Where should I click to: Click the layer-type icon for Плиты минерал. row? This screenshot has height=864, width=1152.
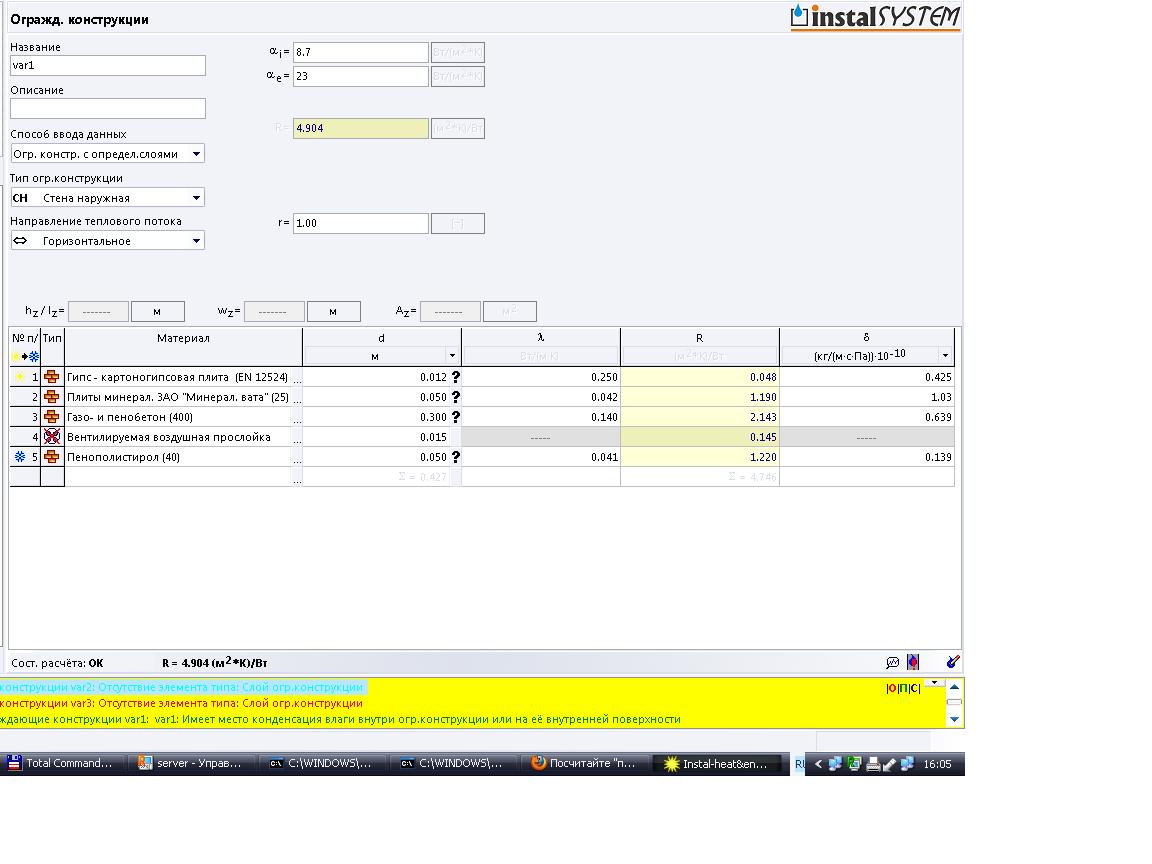(x=51, y=397)
